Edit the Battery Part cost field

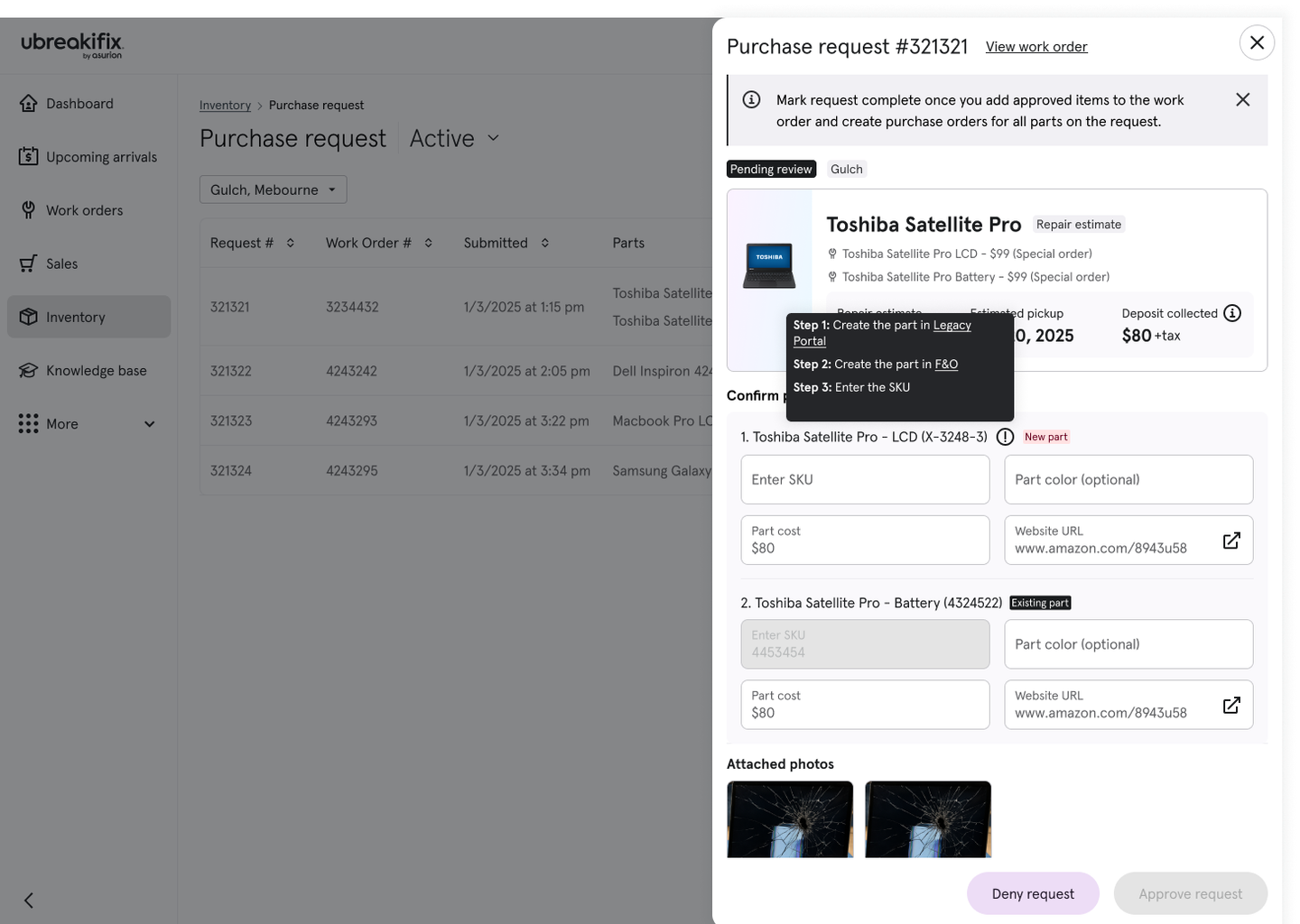pos(865,704)
